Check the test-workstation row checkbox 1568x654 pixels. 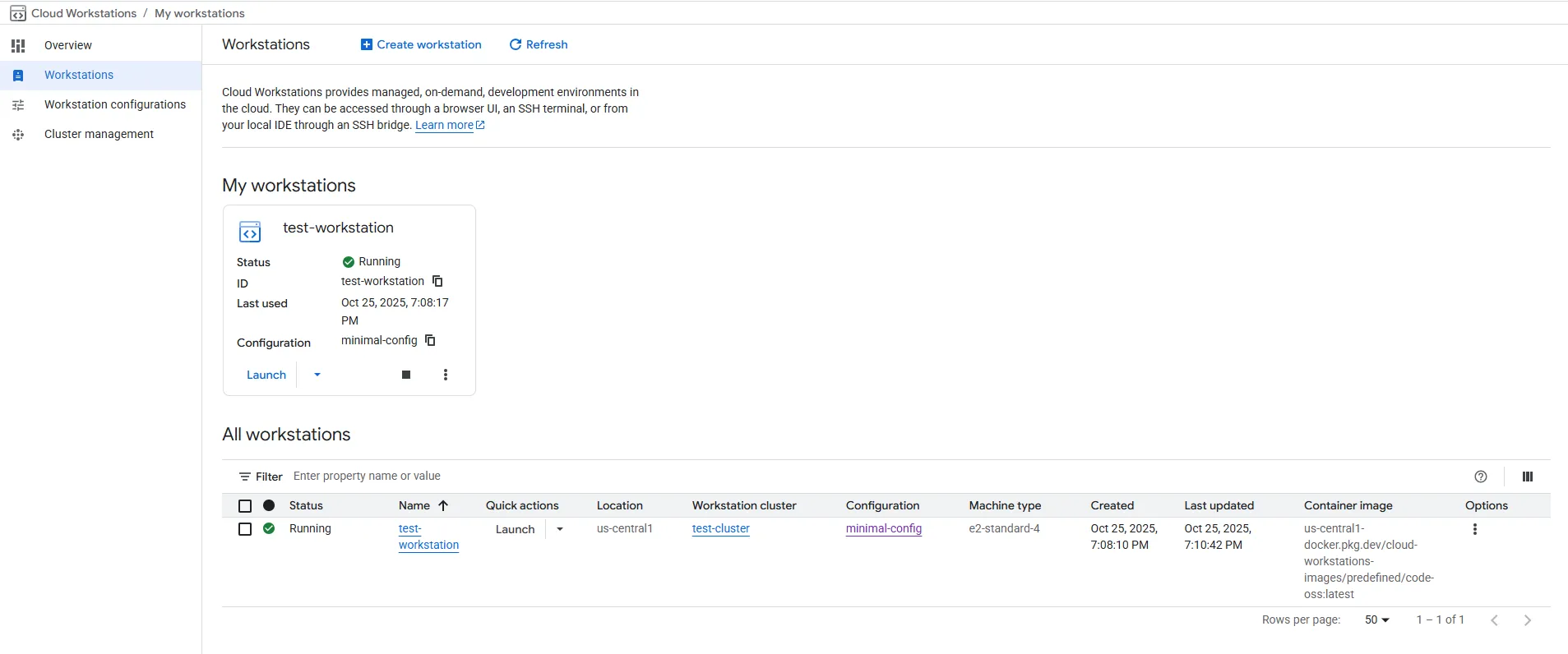click(x=245, y=529)
